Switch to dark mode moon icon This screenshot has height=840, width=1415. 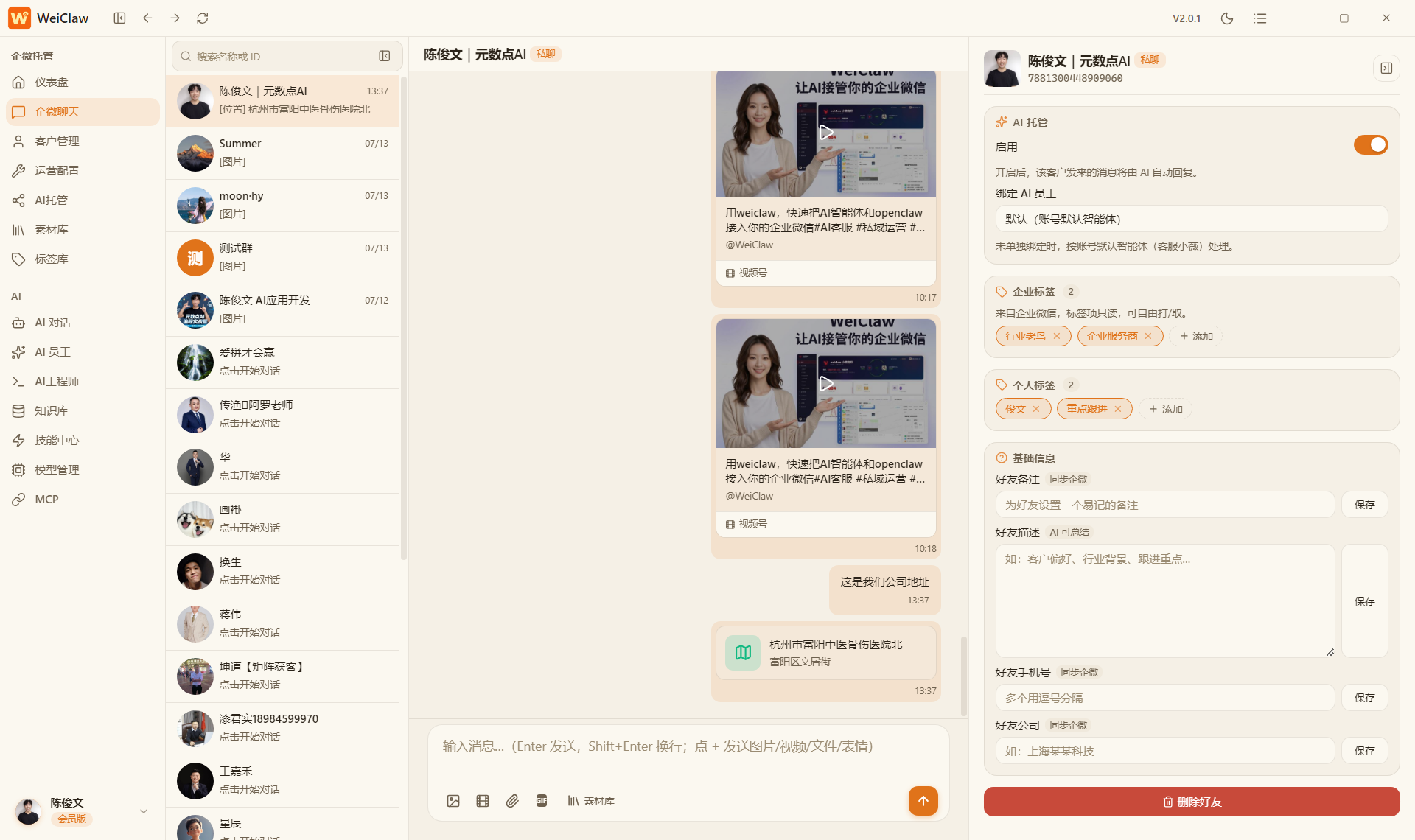click(1227, 18)
